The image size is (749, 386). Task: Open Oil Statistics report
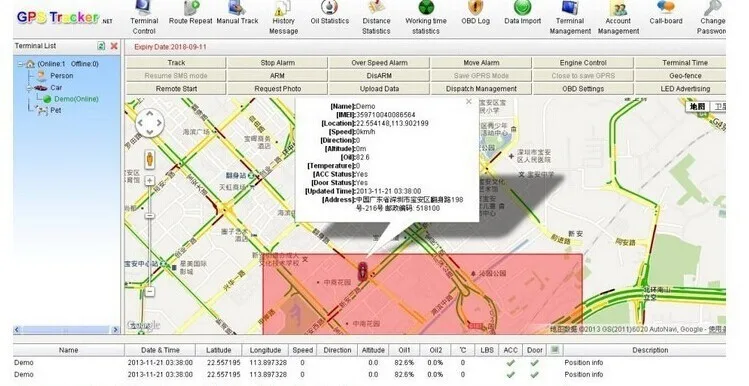330,13
